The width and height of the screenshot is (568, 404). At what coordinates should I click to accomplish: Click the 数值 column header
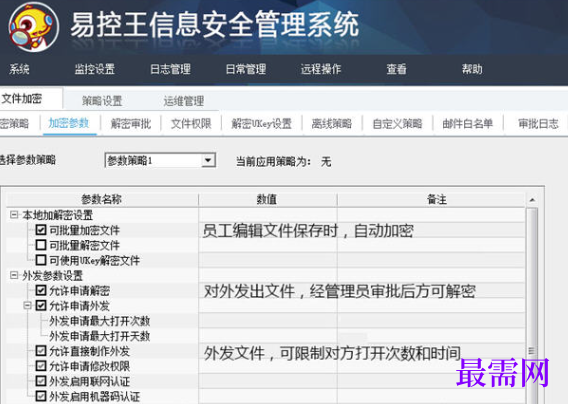267,199
